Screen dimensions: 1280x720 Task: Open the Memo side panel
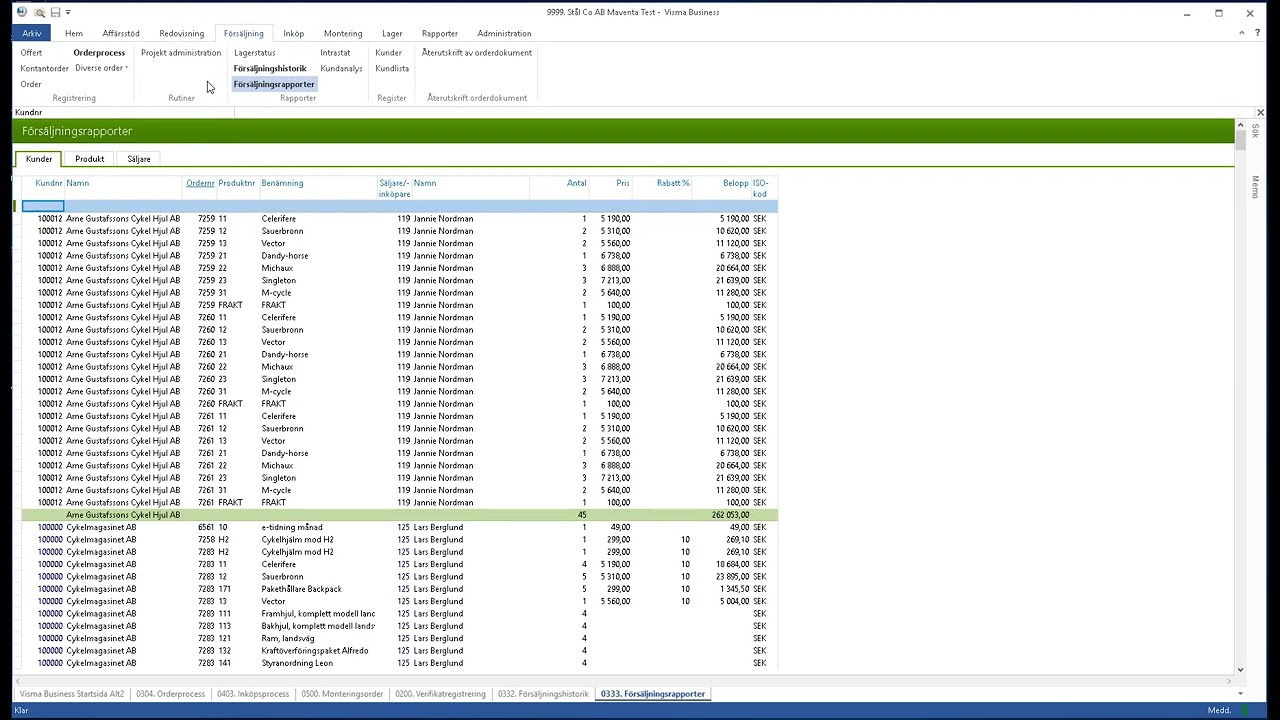[x=1256, y=187]
